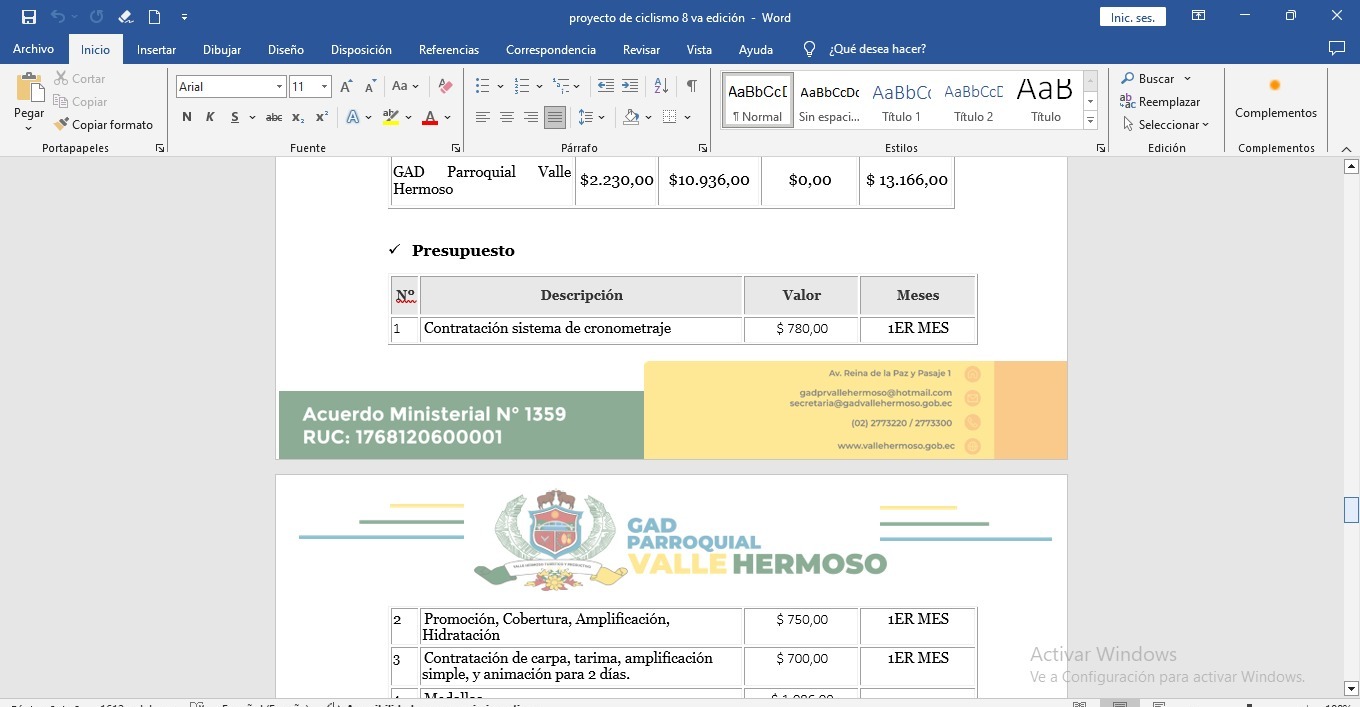
Task: Toggle bold (N) formatting
Action: 187,117
